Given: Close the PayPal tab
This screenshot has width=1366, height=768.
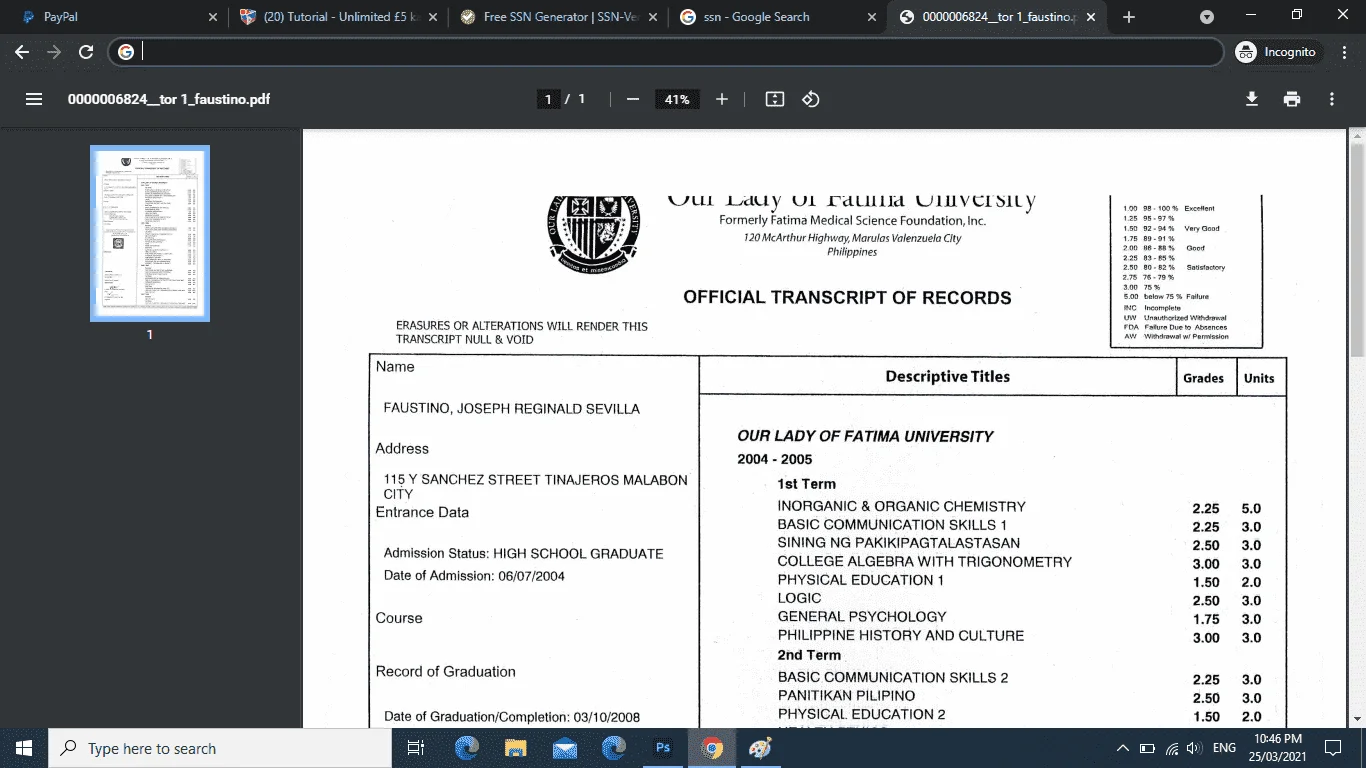Looking at the screenshot, I should (212, 17).
